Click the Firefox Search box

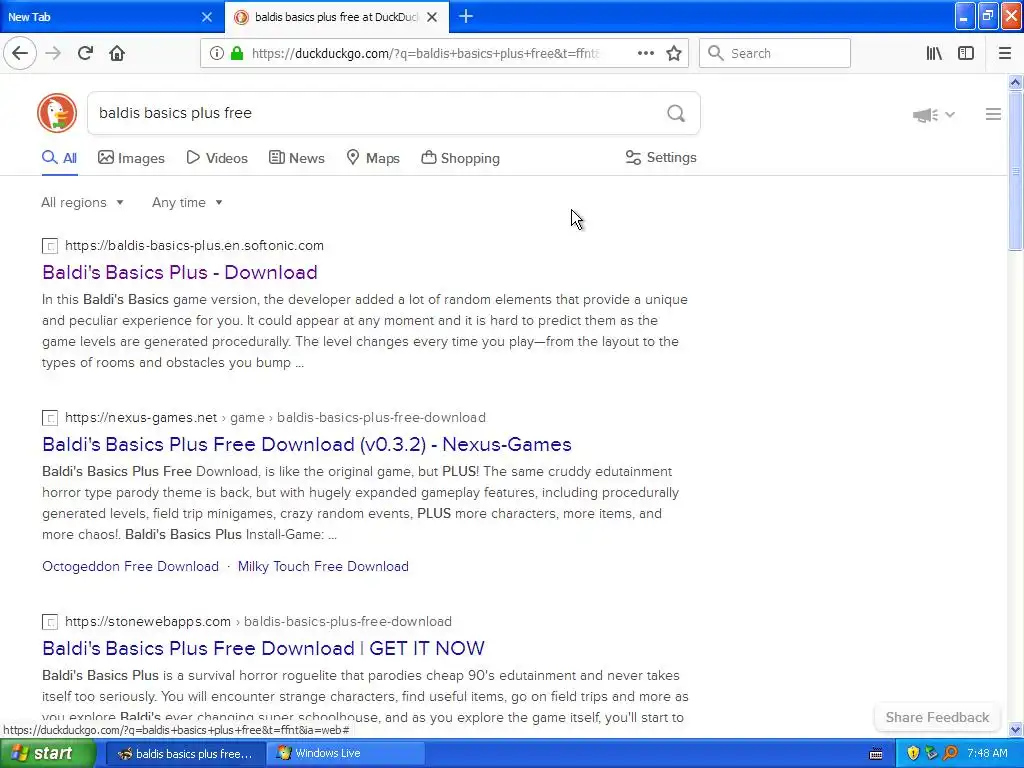tap(775, 53)
